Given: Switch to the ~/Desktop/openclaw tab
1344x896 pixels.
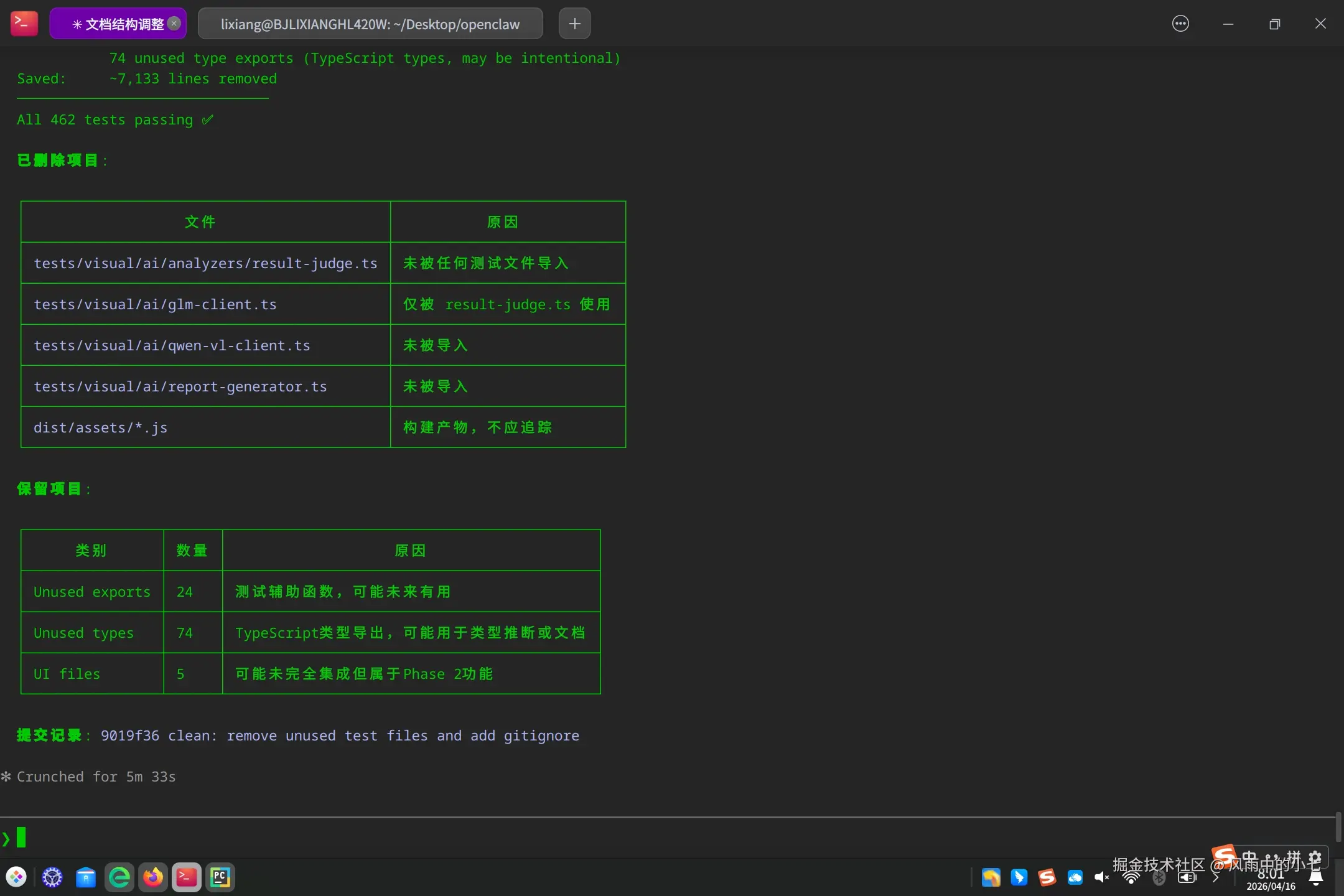Looking at the screenshot, I should tap(370, 24).
